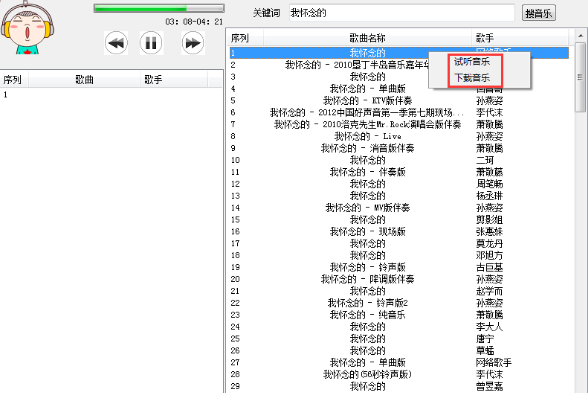Select row 21 song by 赵学而
This screenshot has height=393, width=588.
399,291
